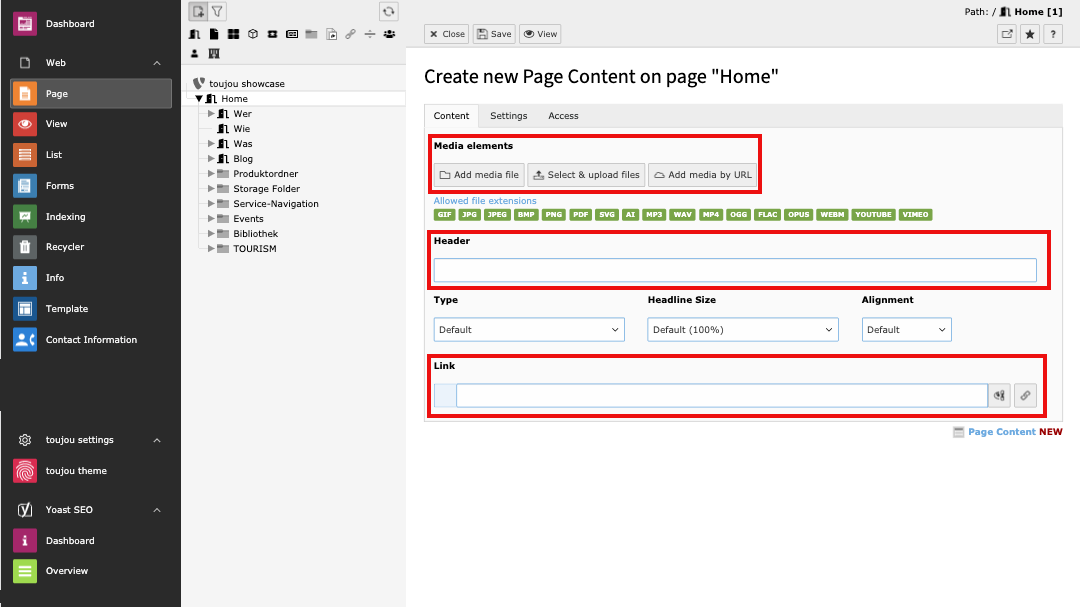Bookmark this page with the star icon

click(1030, 34)
